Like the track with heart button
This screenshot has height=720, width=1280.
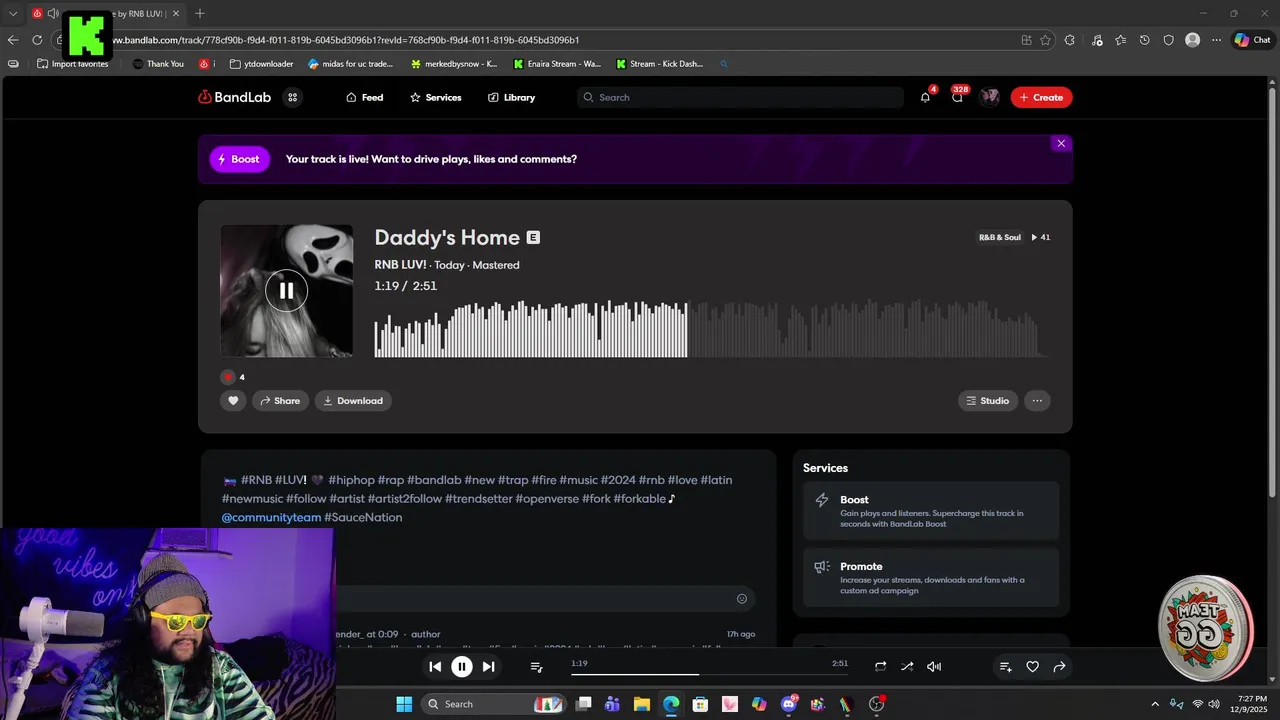click(233, 400)
